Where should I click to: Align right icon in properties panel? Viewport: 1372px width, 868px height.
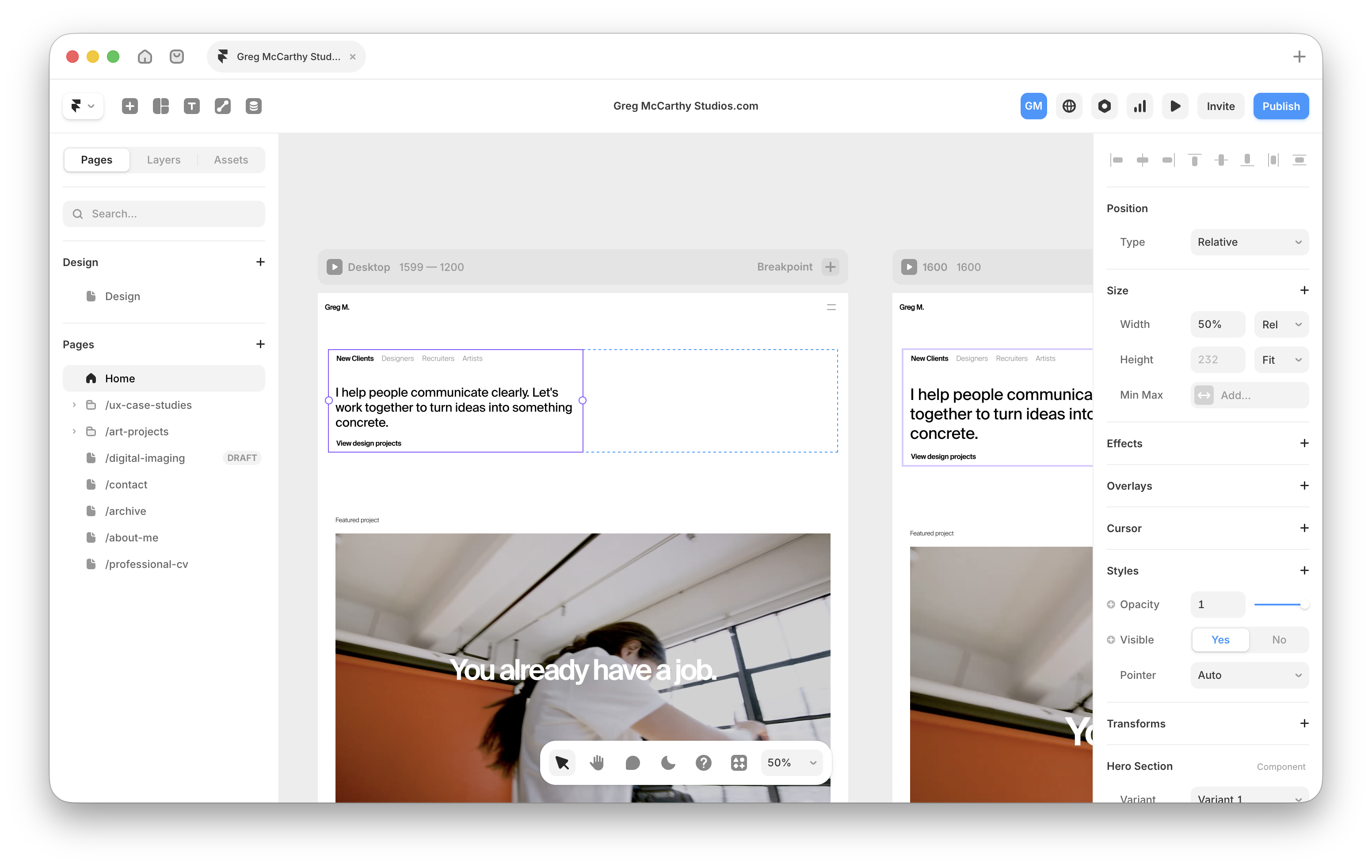1169,160
